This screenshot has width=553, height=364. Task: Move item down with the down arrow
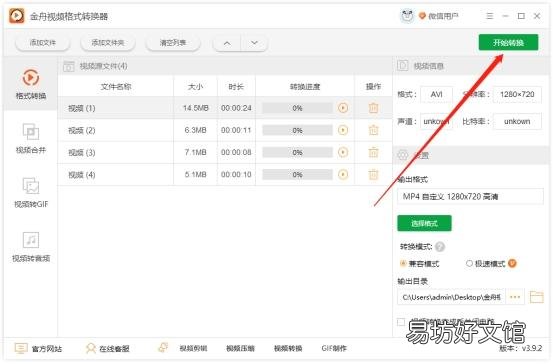coord(254,43)
